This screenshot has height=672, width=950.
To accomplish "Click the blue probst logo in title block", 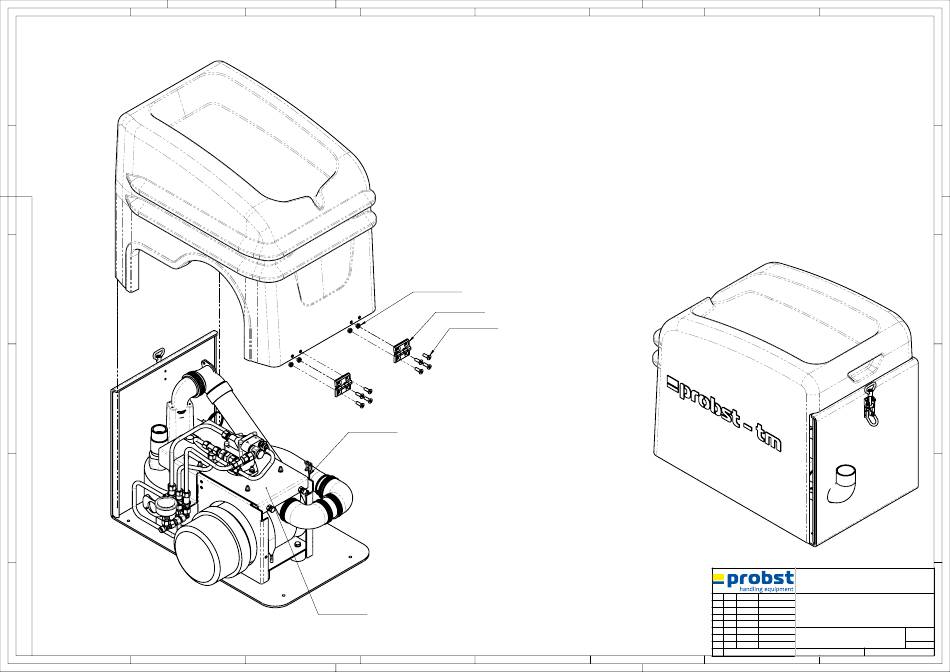I will pyautogui.click(x=753, y=579).
